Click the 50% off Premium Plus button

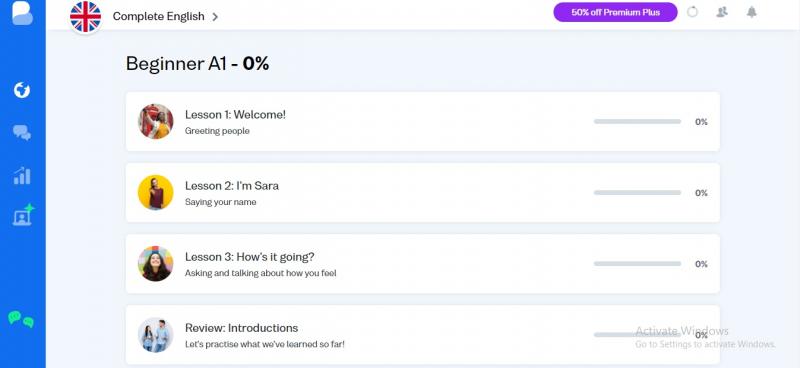(615, 12)
